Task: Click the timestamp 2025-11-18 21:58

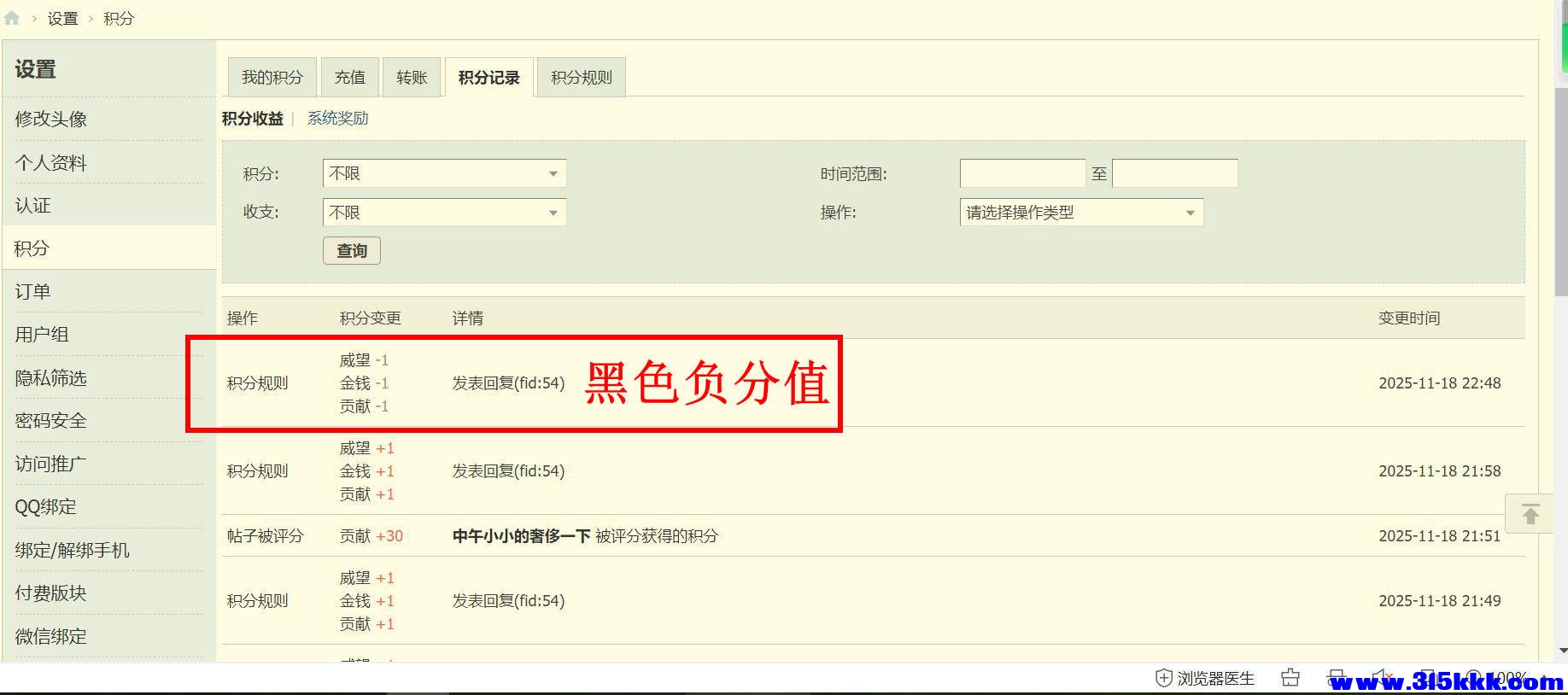Action: 1439,470
